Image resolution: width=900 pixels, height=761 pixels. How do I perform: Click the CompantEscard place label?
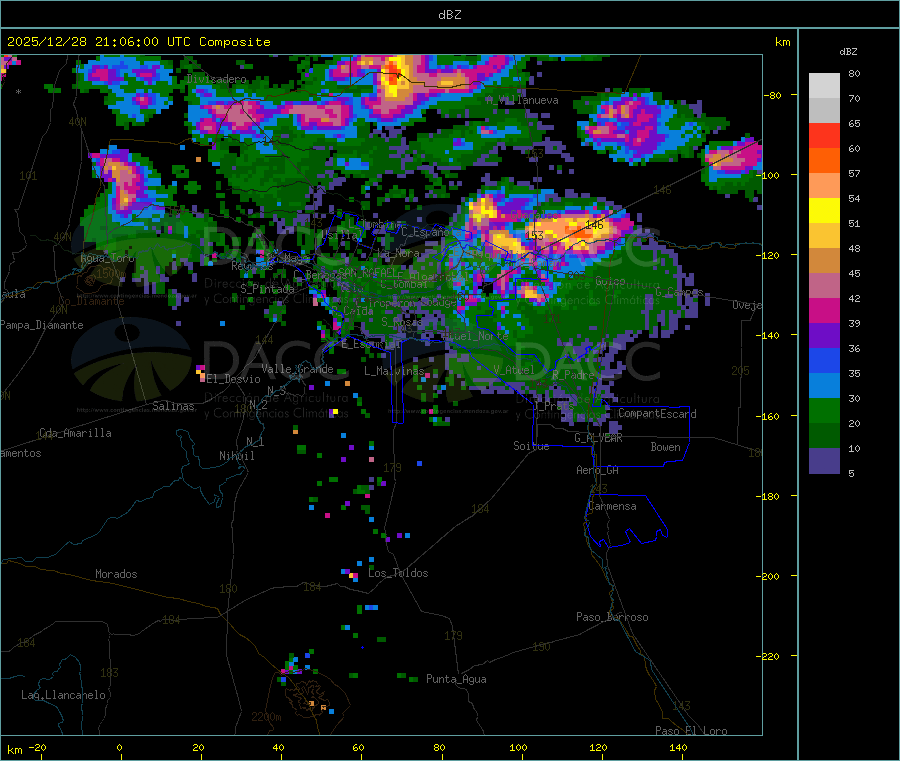coord(657,414)
